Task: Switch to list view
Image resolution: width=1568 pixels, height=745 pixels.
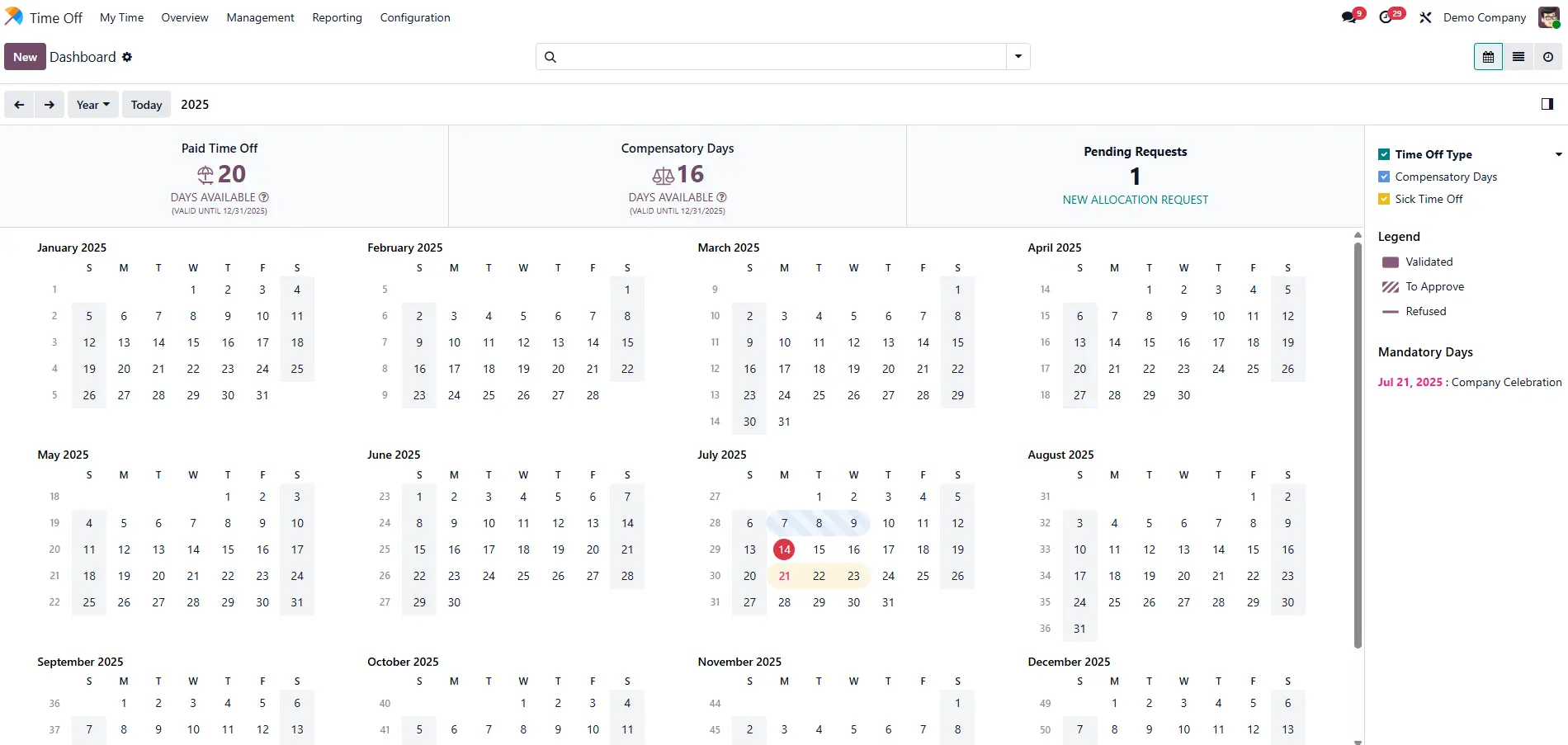Action: click(x=1518, y=57)
